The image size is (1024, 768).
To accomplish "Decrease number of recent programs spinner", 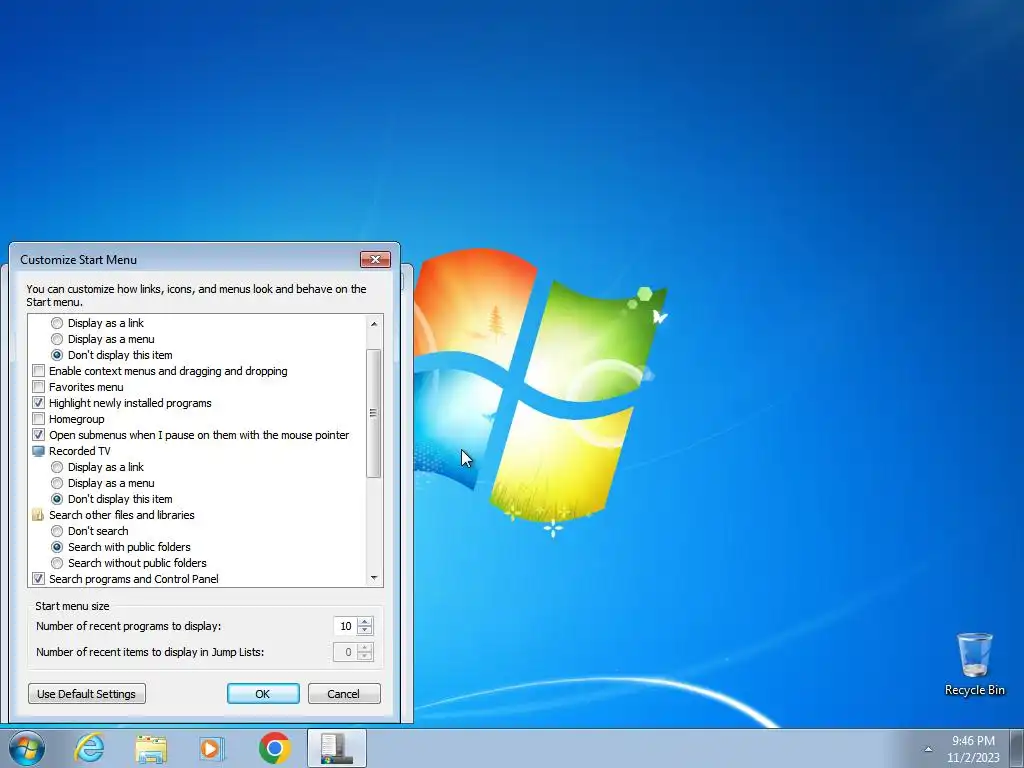I will (365, 630).
